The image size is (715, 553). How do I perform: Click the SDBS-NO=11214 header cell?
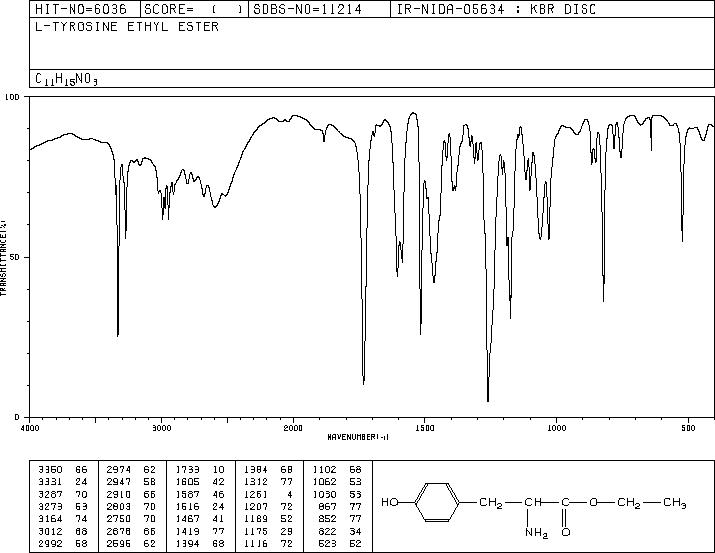coord(319,9)
